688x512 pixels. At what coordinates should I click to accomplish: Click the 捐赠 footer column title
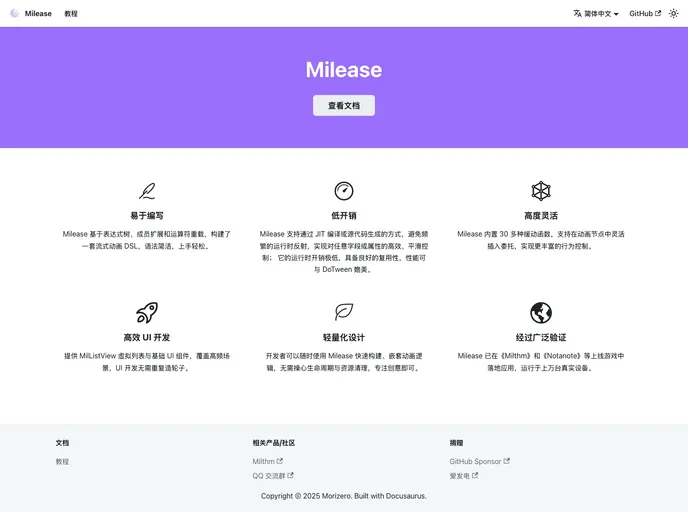click(456, 443)
